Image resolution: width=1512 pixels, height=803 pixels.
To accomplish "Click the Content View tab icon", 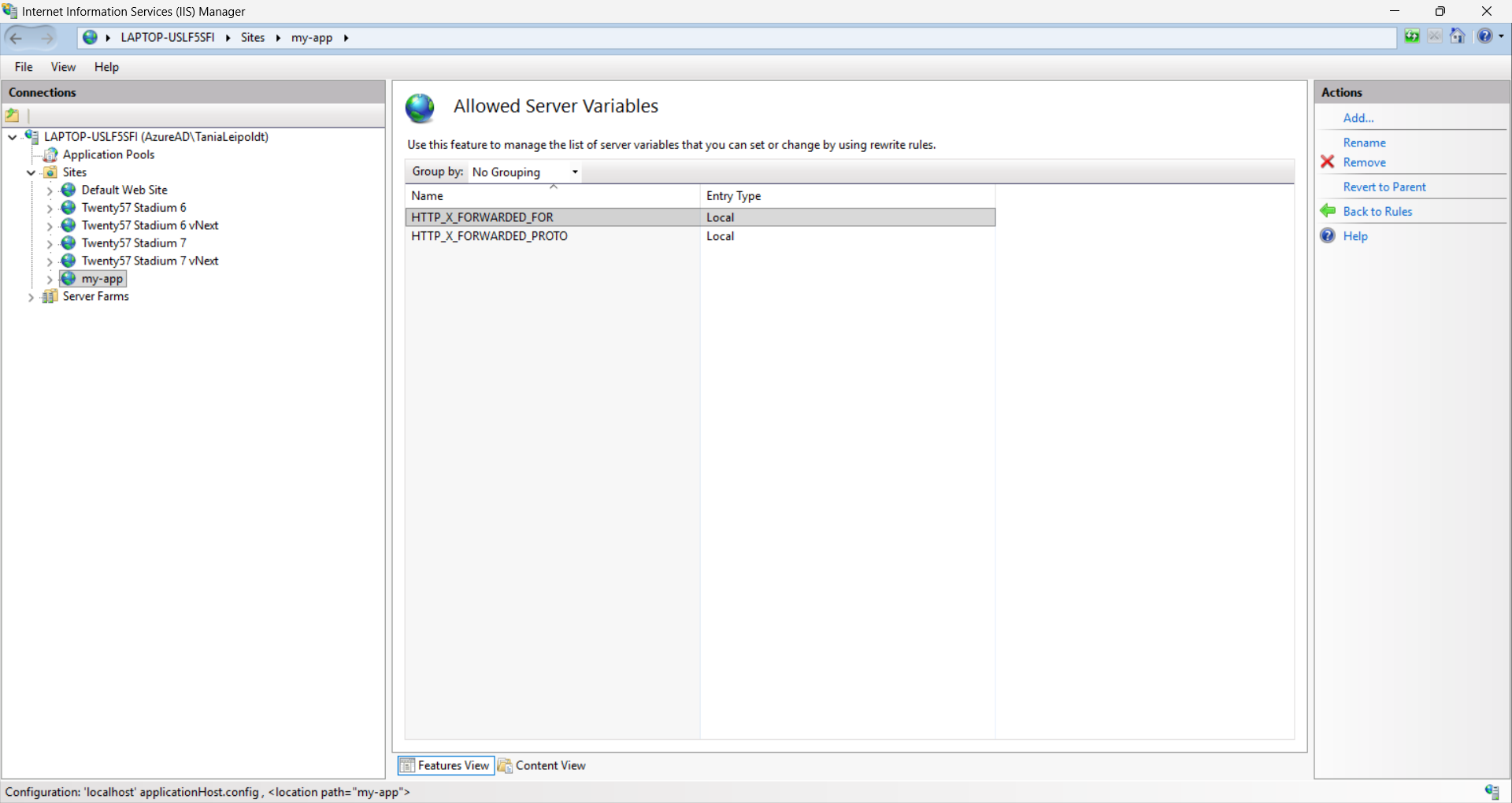I will (505, 765).
